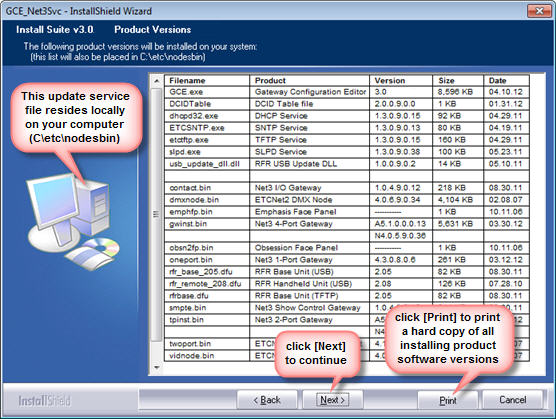
Task: Click the RFR Handheld Unit (USB) cell
Action: [310, 284]
